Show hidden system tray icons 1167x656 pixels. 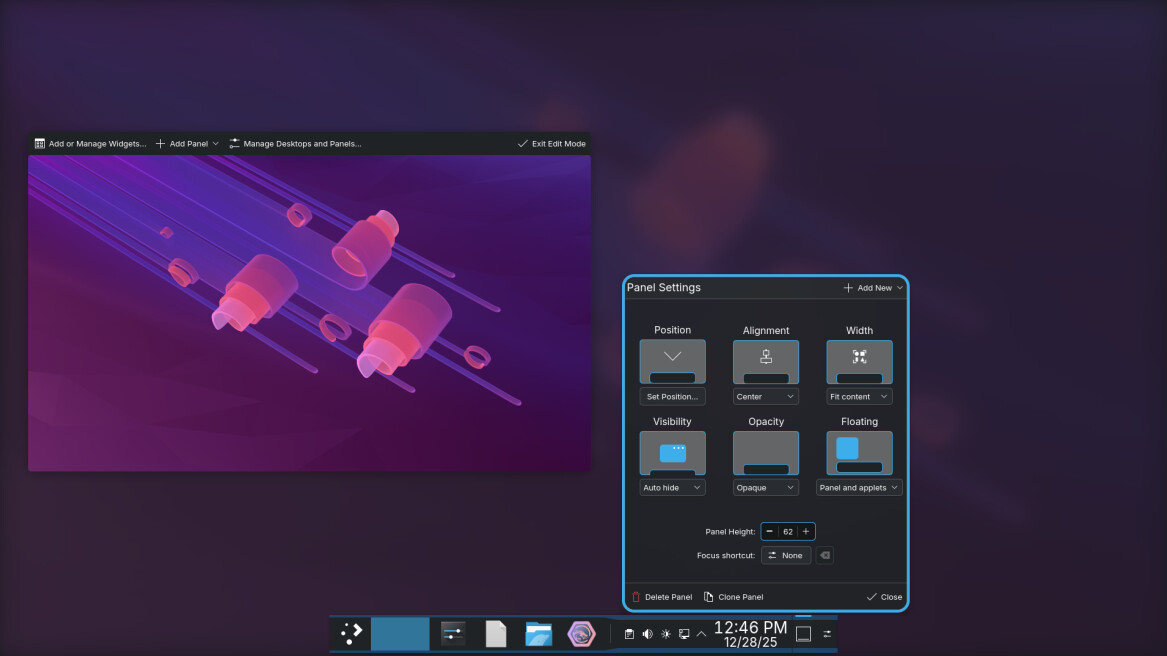tap(701, 634)
